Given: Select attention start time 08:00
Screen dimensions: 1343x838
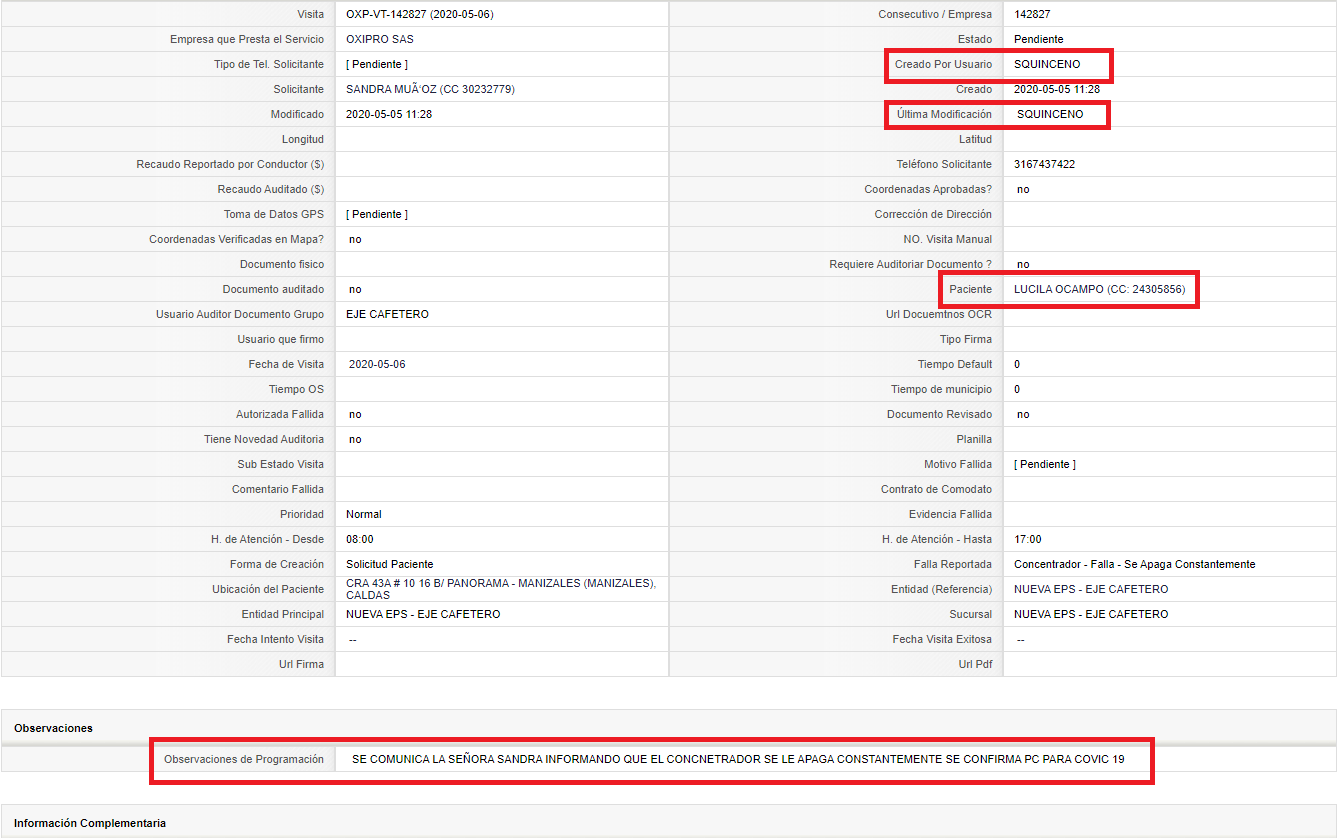Looking at the screenshot, I should (360, 539).
